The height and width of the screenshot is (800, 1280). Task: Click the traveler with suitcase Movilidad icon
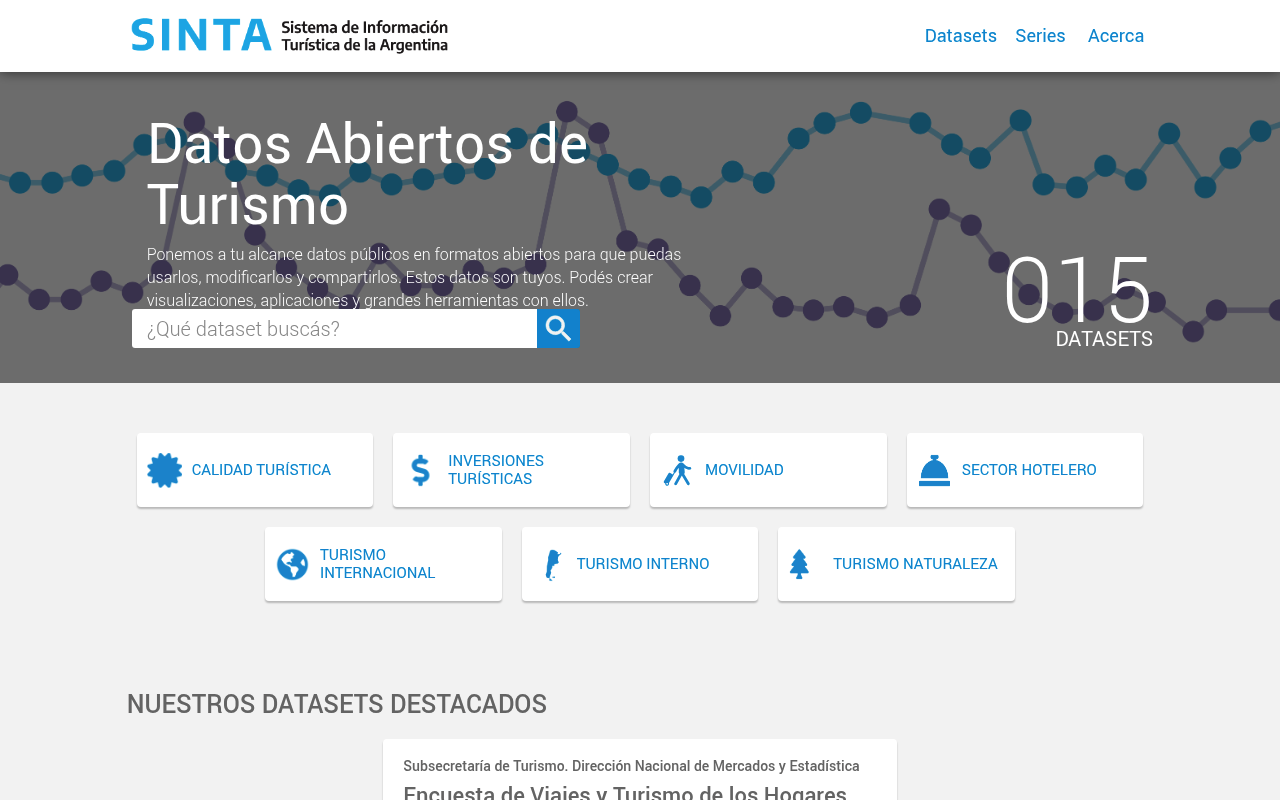[678, 470]
